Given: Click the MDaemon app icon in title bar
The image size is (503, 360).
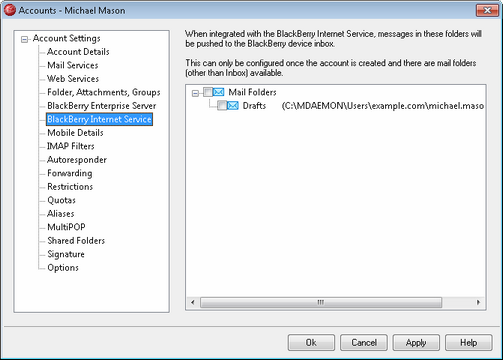Looking at the screenshot, I should (x=10, y=10).
